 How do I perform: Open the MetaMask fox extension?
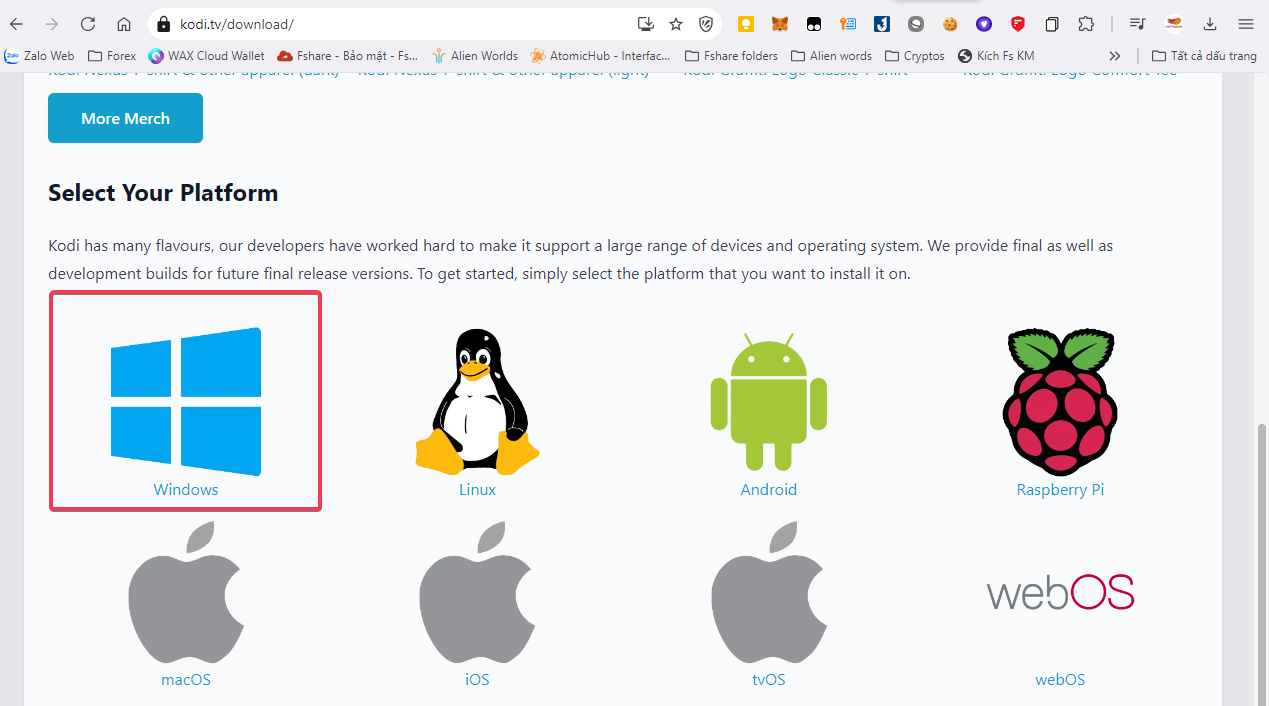click(779, 24)
